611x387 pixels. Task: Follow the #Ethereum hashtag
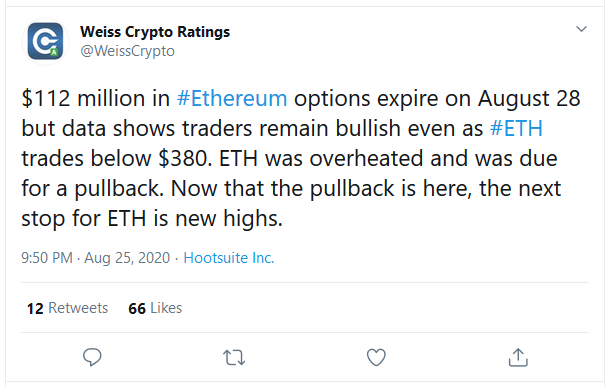232,98
